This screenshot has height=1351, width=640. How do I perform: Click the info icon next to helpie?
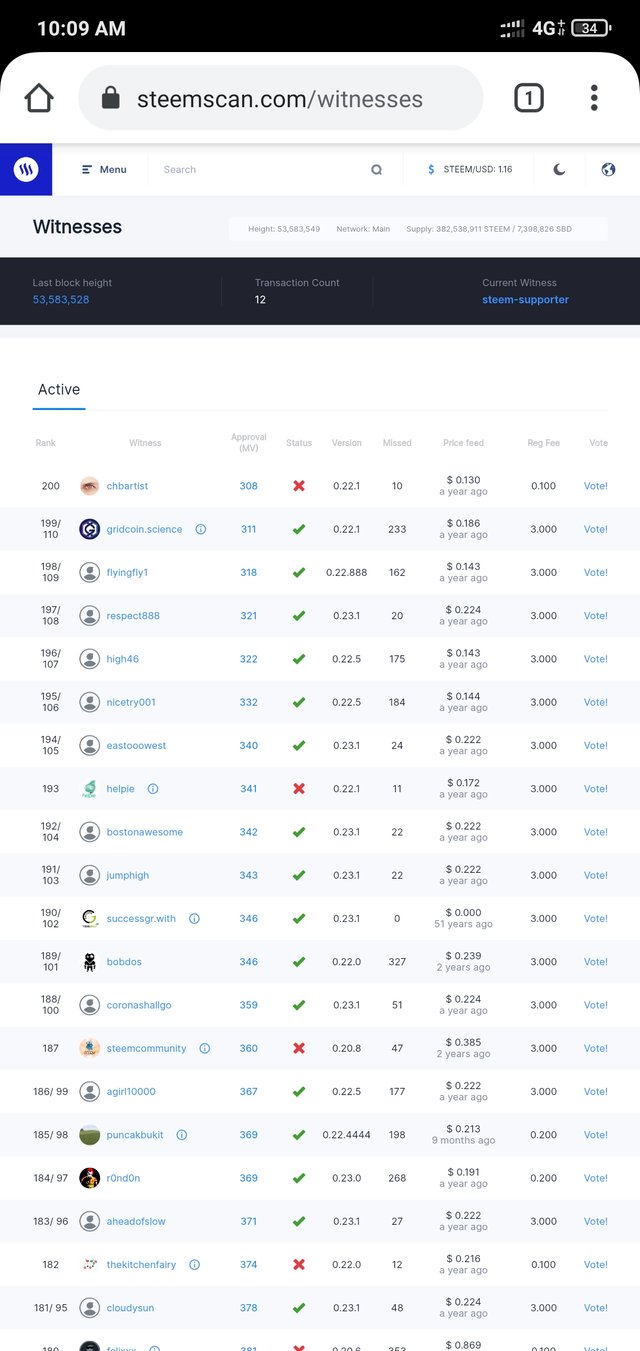(x=153, y=789)
